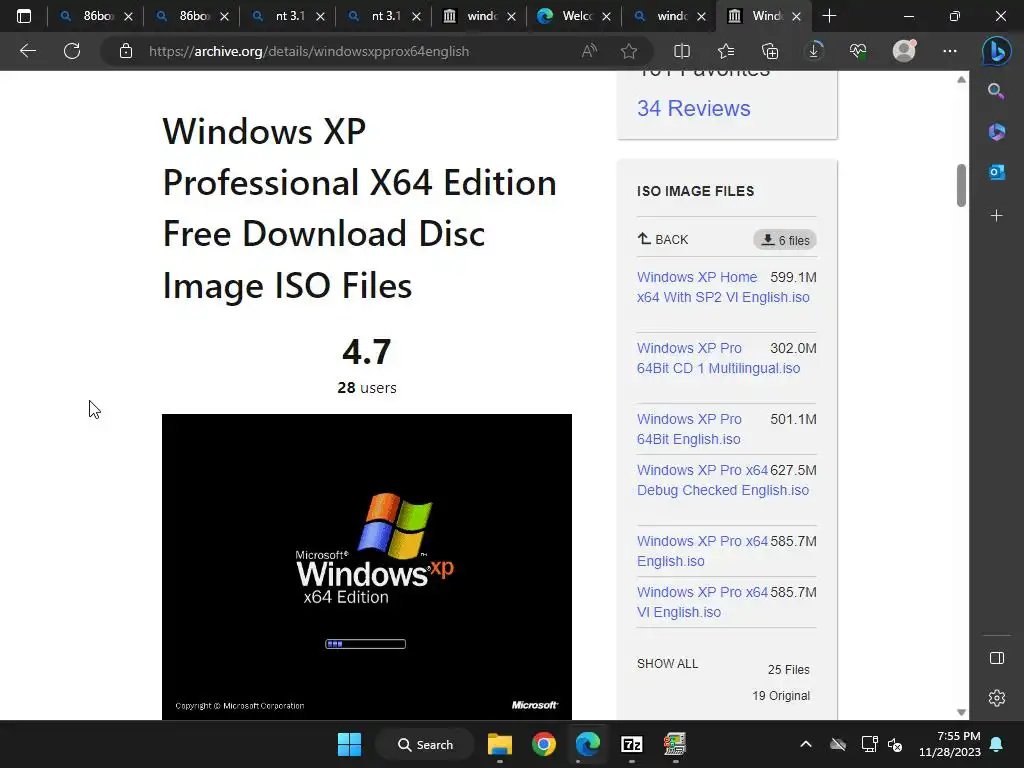Download Windows XP Pro 64Bit English.iso
1024x768 pixels.
point(690,429)
